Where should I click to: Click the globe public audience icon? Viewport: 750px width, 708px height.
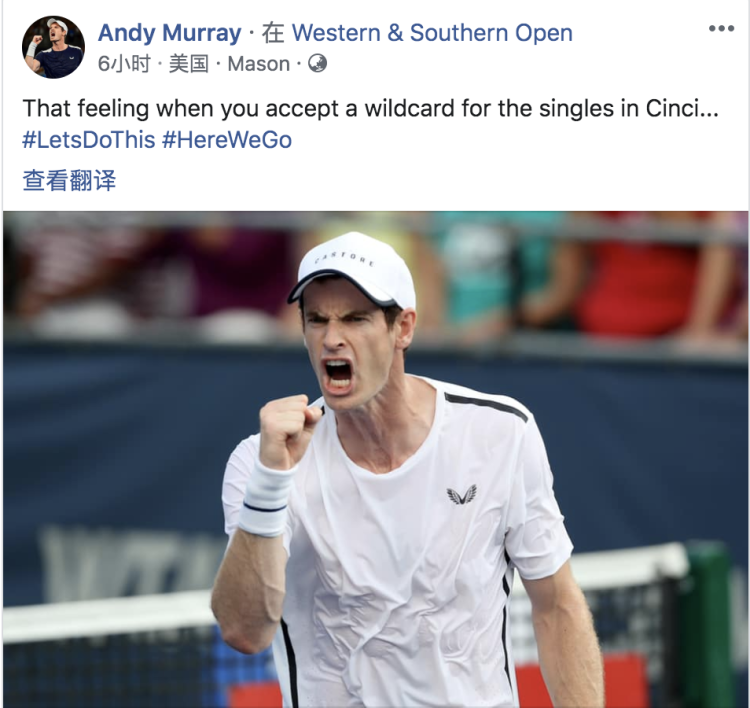click(x=317, y=63)
